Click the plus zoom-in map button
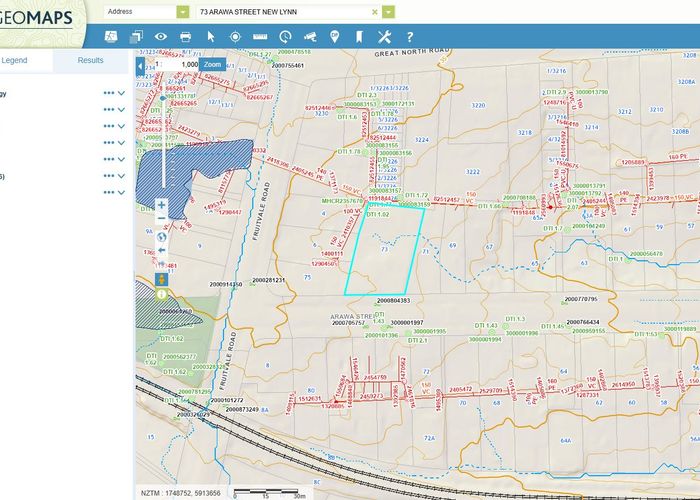 161,204
